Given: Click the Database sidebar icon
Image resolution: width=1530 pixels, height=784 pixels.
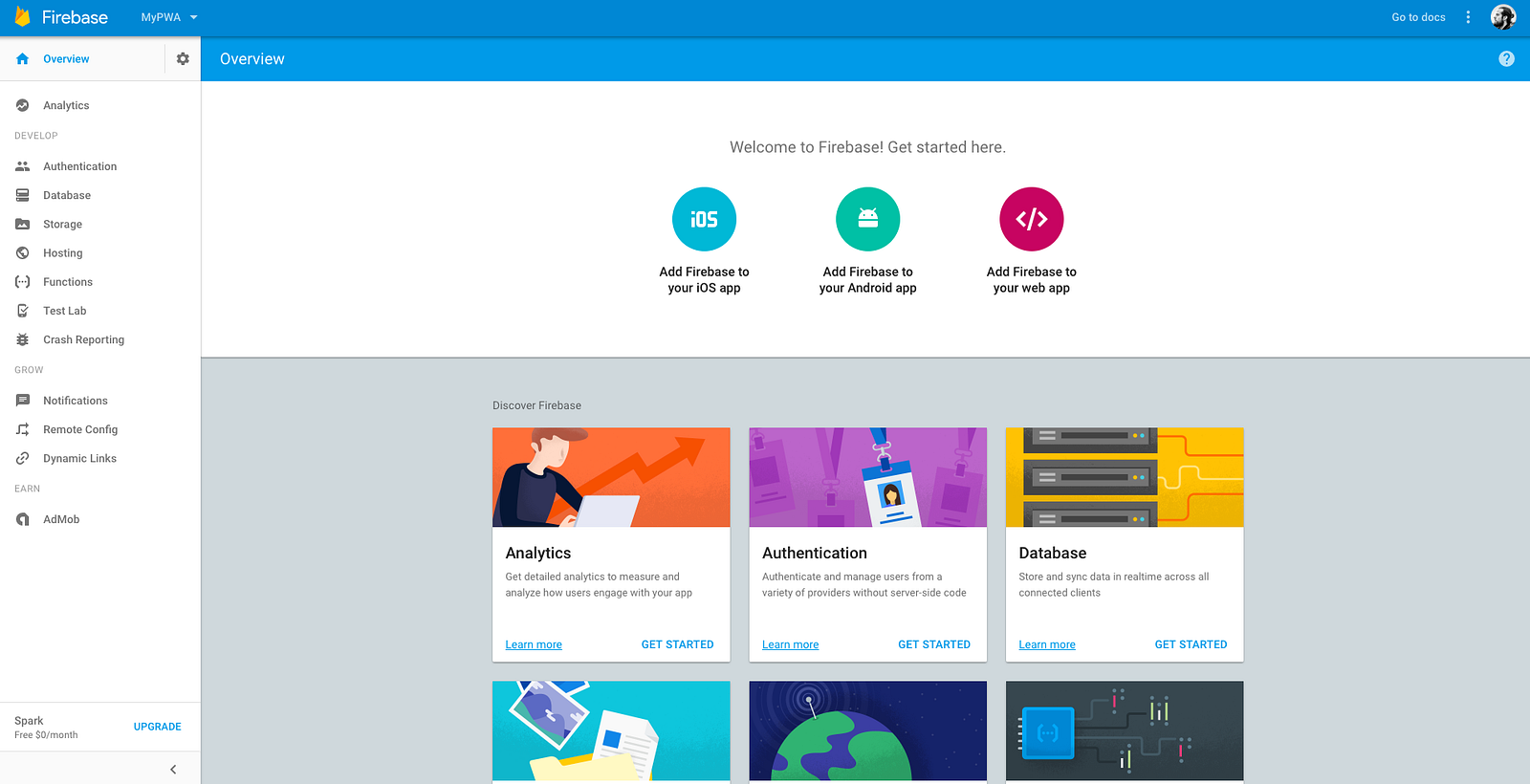Looking at the screenshot, I should [23, 195].
